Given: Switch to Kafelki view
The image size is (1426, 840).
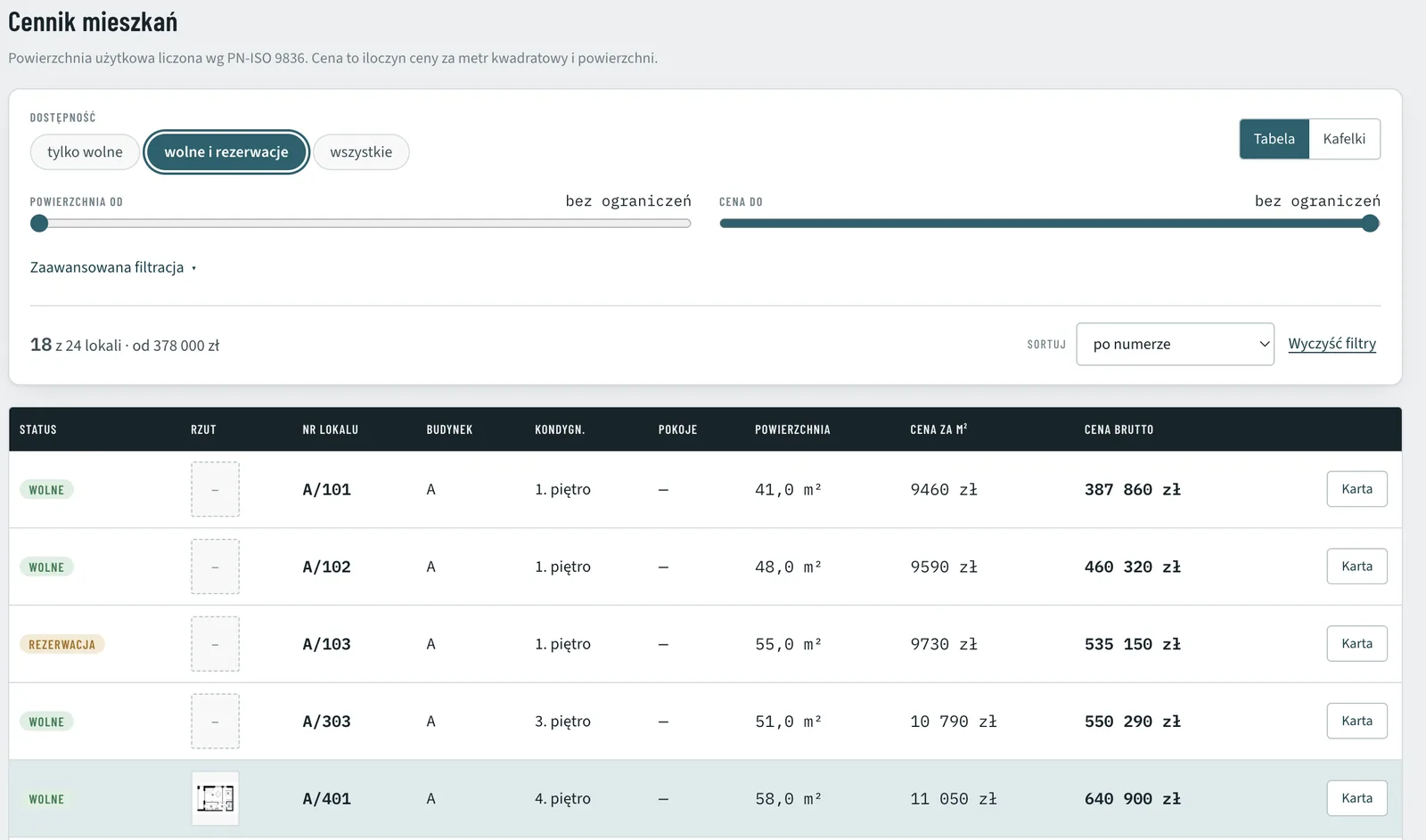Looking at the screenshot, I should pos(1344,139).
